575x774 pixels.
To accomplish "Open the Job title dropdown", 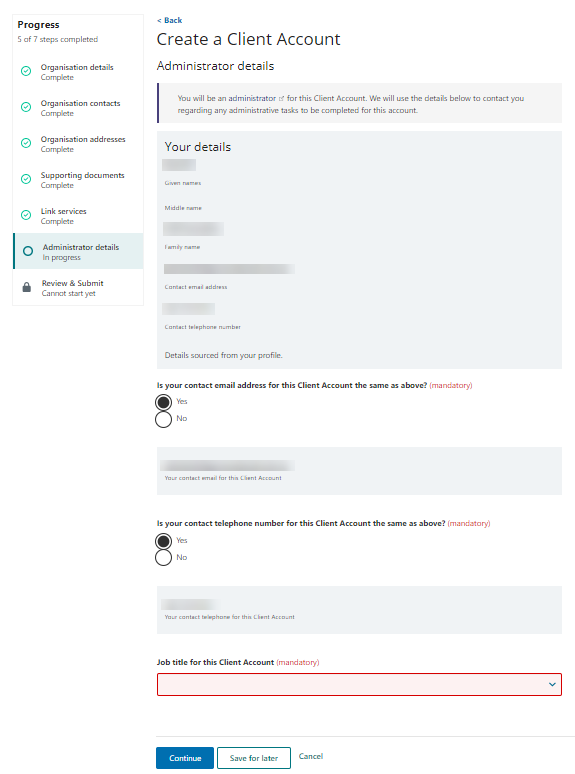I will point(359,685).
